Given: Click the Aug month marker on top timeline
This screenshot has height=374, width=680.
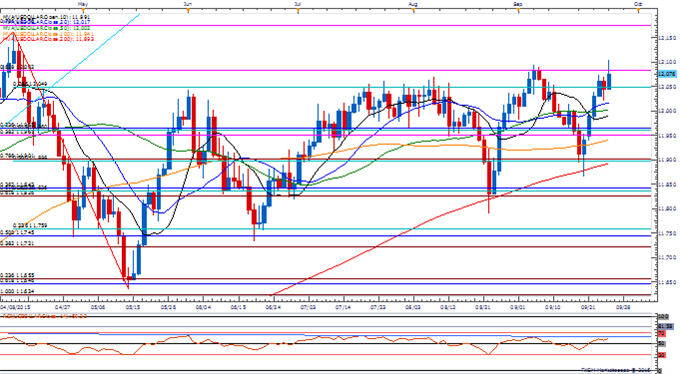Looking at the screenshot, I should pos(413,4).
